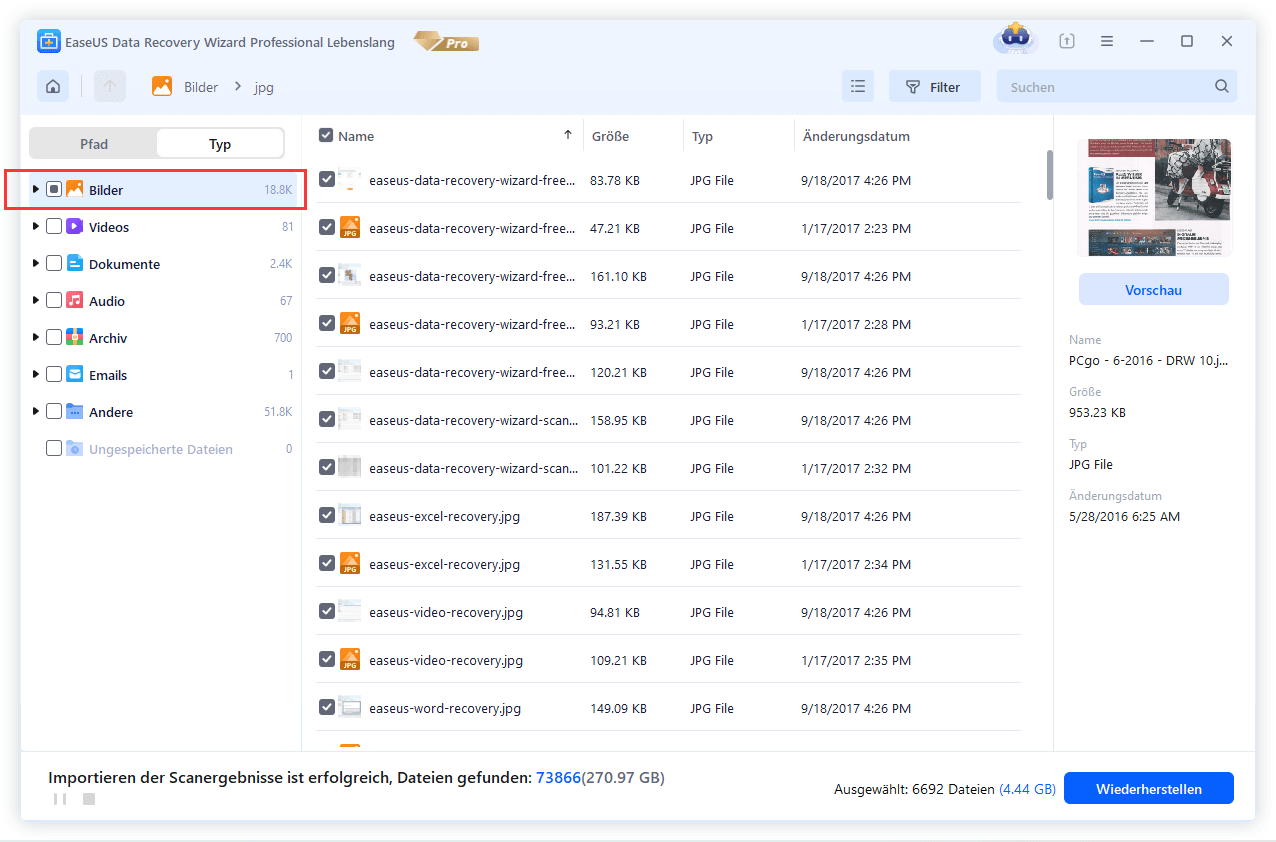Click the jpg breadcrumb segment
Viewport: 1276px width, 842px height.
(x=264, y=87)
